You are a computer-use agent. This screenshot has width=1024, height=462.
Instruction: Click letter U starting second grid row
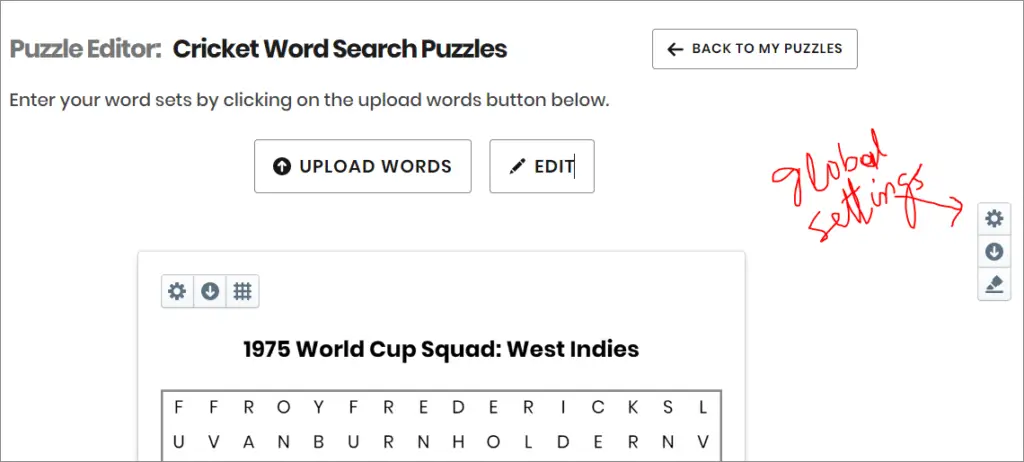178,442
